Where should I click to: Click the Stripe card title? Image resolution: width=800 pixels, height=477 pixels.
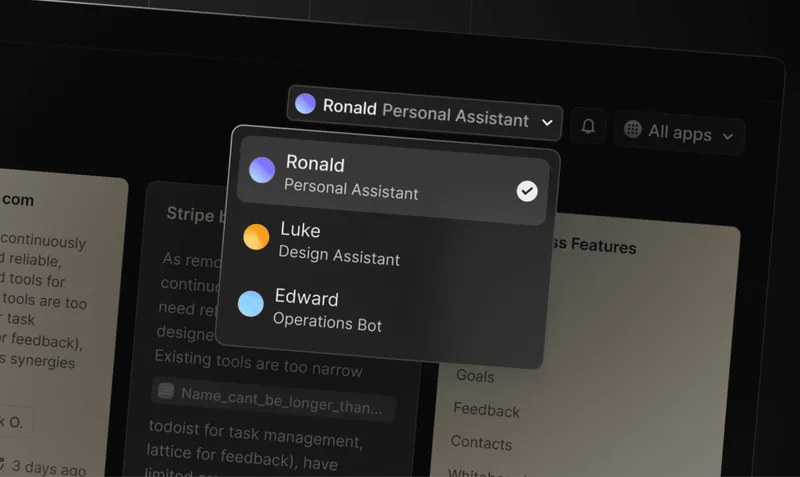click(x=195, y=215)
